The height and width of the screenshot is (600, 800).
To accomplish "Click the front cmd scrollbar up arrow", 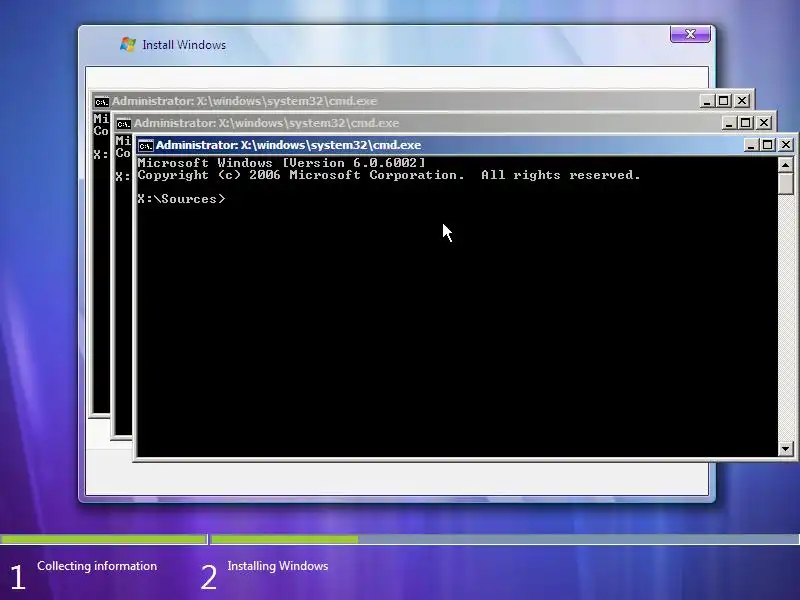I will [785, 165].
